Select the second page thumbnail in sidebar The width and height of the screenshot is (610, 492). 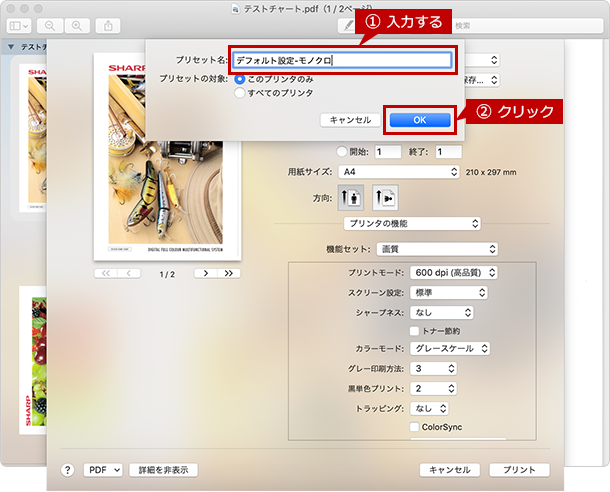tap(33, 360)
